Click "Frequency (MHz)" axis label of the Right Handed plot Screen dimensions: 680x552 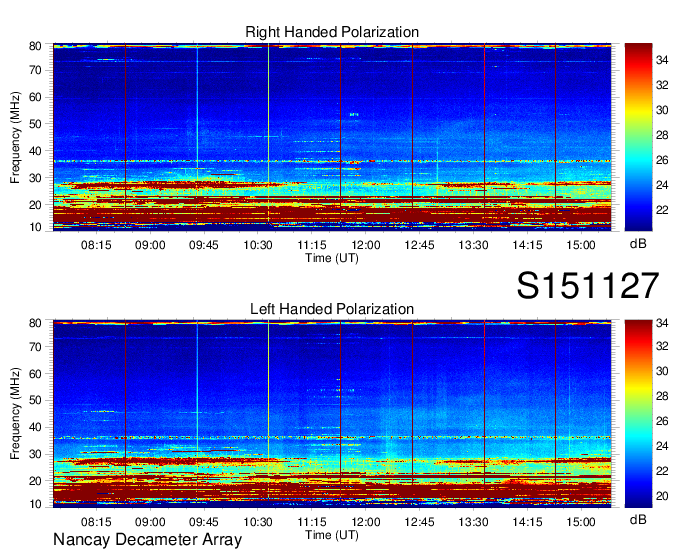pyautogui.click(x=15, y=137)
